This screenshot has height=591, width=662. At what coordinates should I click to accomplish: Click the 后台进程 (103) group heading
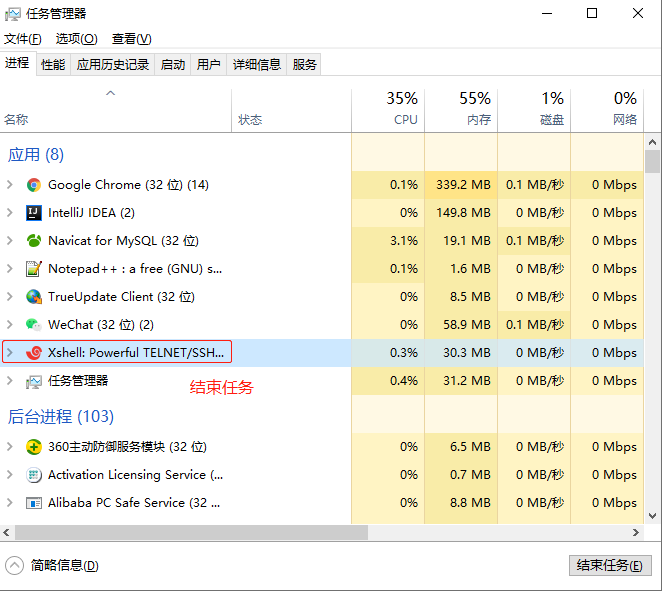pyautogui.click(x=61, y=417)
